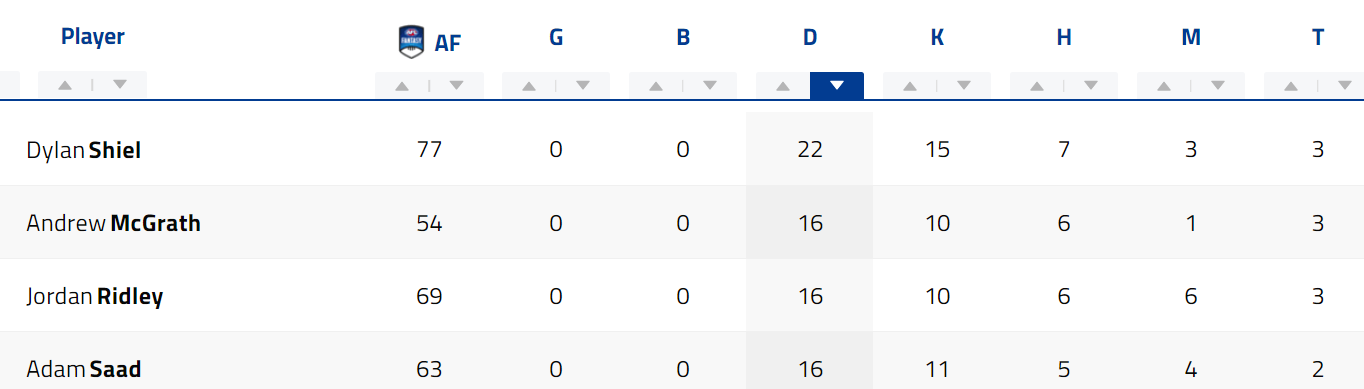Screen dimensions: 1364x389
Task: Open Andrew McGrath player link
Action: 114,223
